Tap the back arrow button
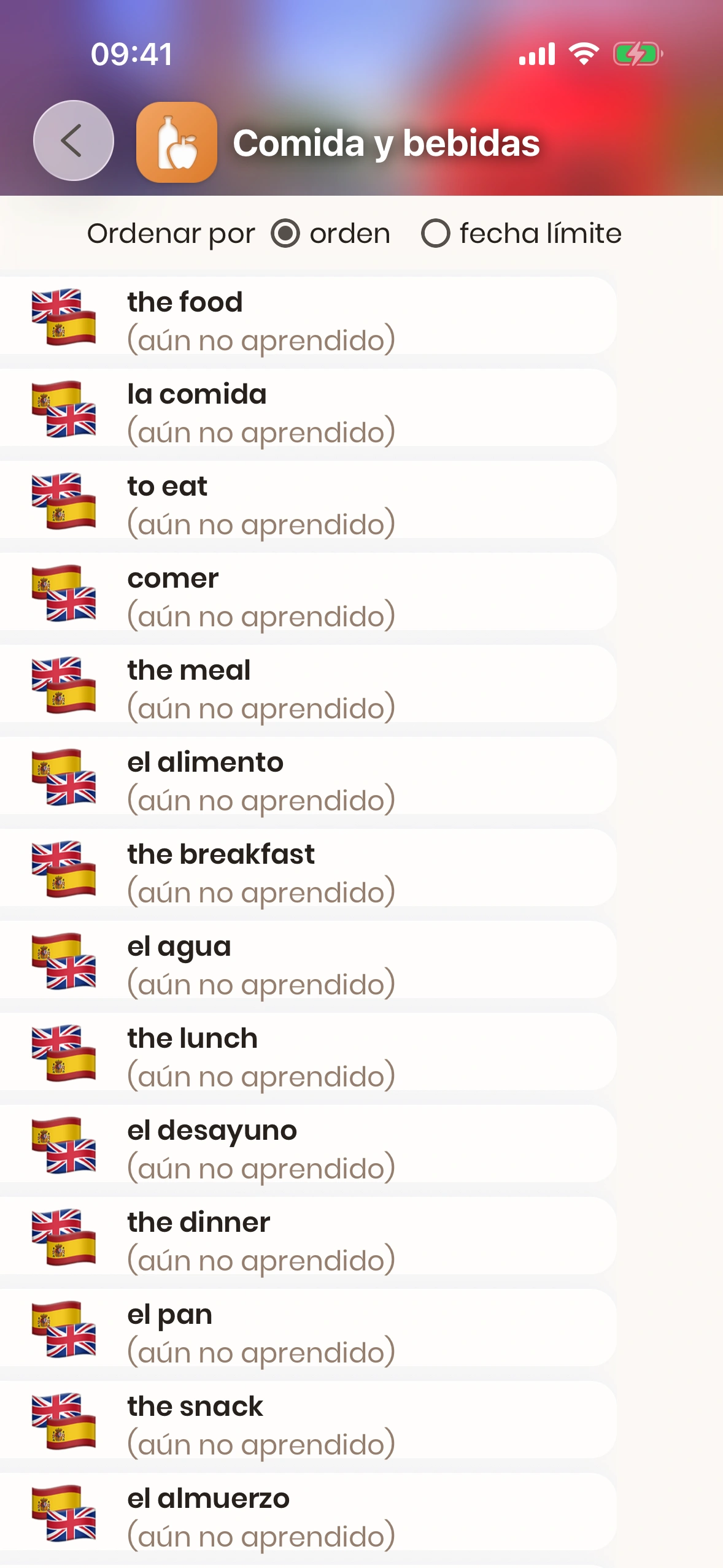Image resolution: width=723 pixels, height=1568 pixels. 74,140
